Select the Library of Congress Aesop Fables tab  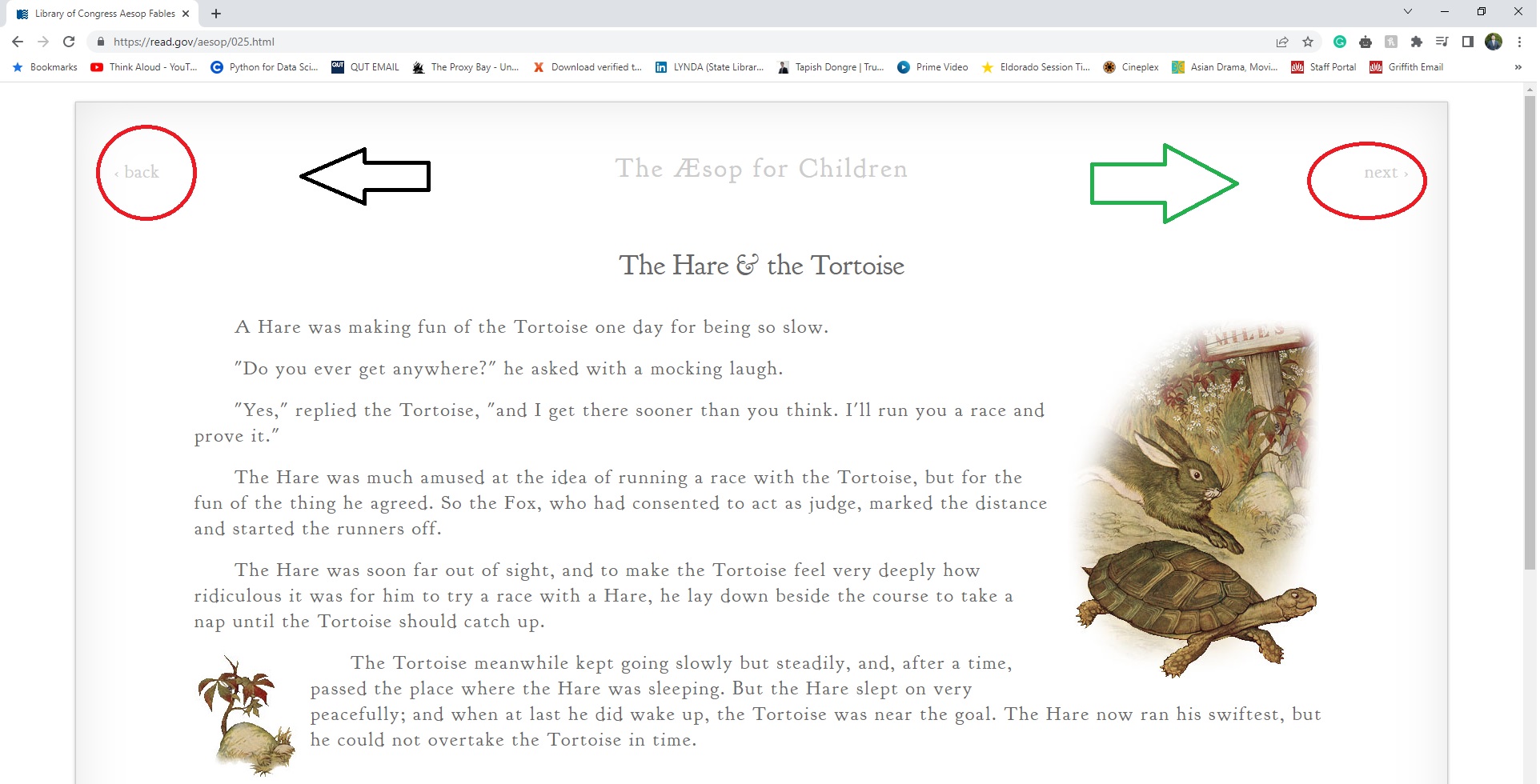104,14
